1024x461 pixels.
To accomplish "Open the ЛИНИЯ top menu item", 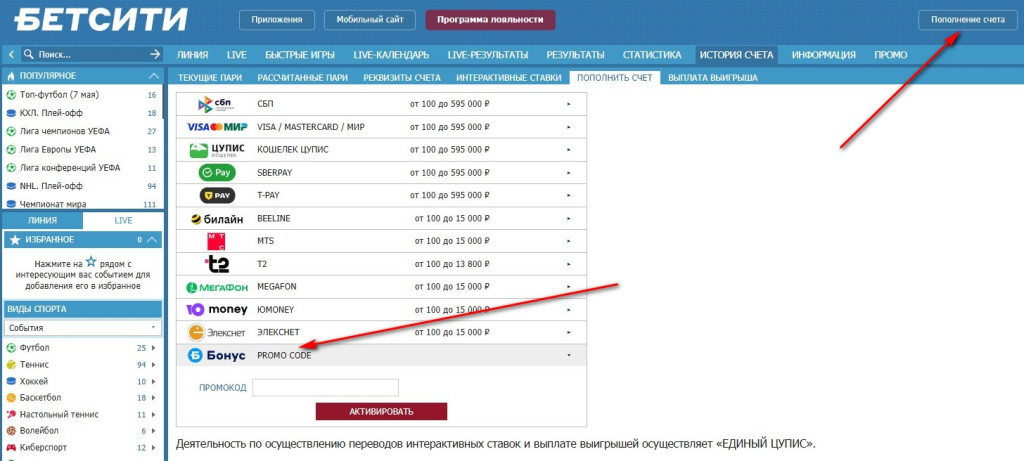I will pyautogui.click(x=192, y=55).
